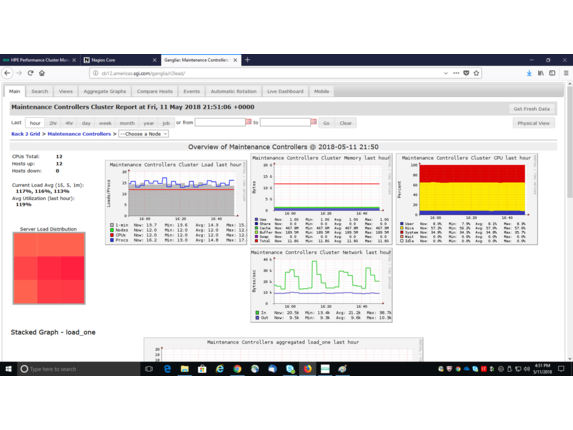Viewport: 573px width, 430px height.
Task: Open the Cluster Memory last hour graph
Action: [321, 199]
